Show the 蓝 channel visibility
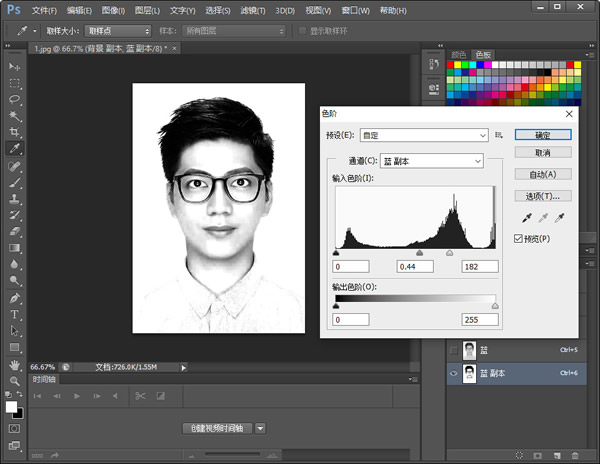Screen dimensions: 600x464 pyautogui.click(x=455, y=350)
